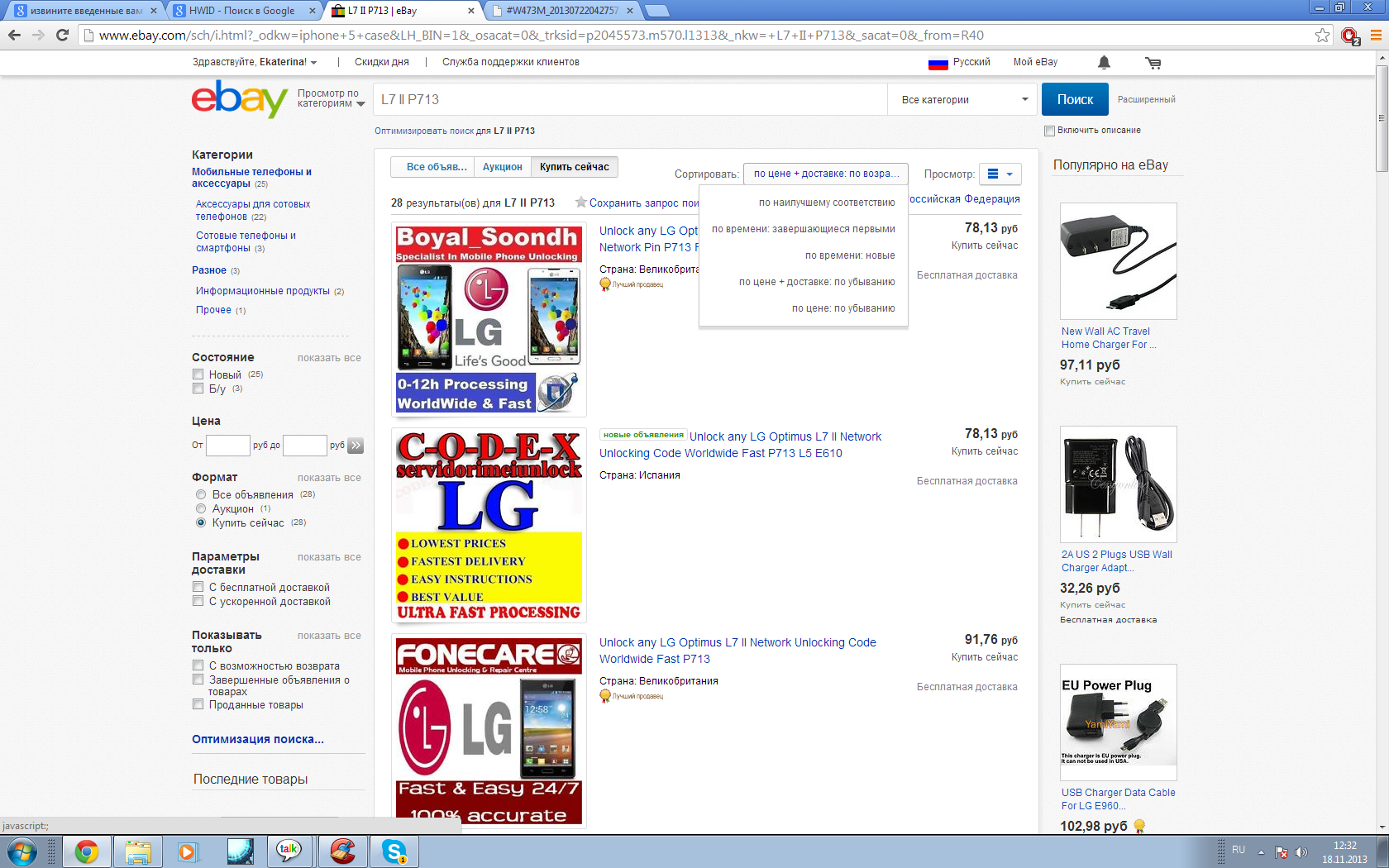The width and height of the screenshot is (1389, 868).
Task: Open the new tab button
Action: tap(656, 11)
